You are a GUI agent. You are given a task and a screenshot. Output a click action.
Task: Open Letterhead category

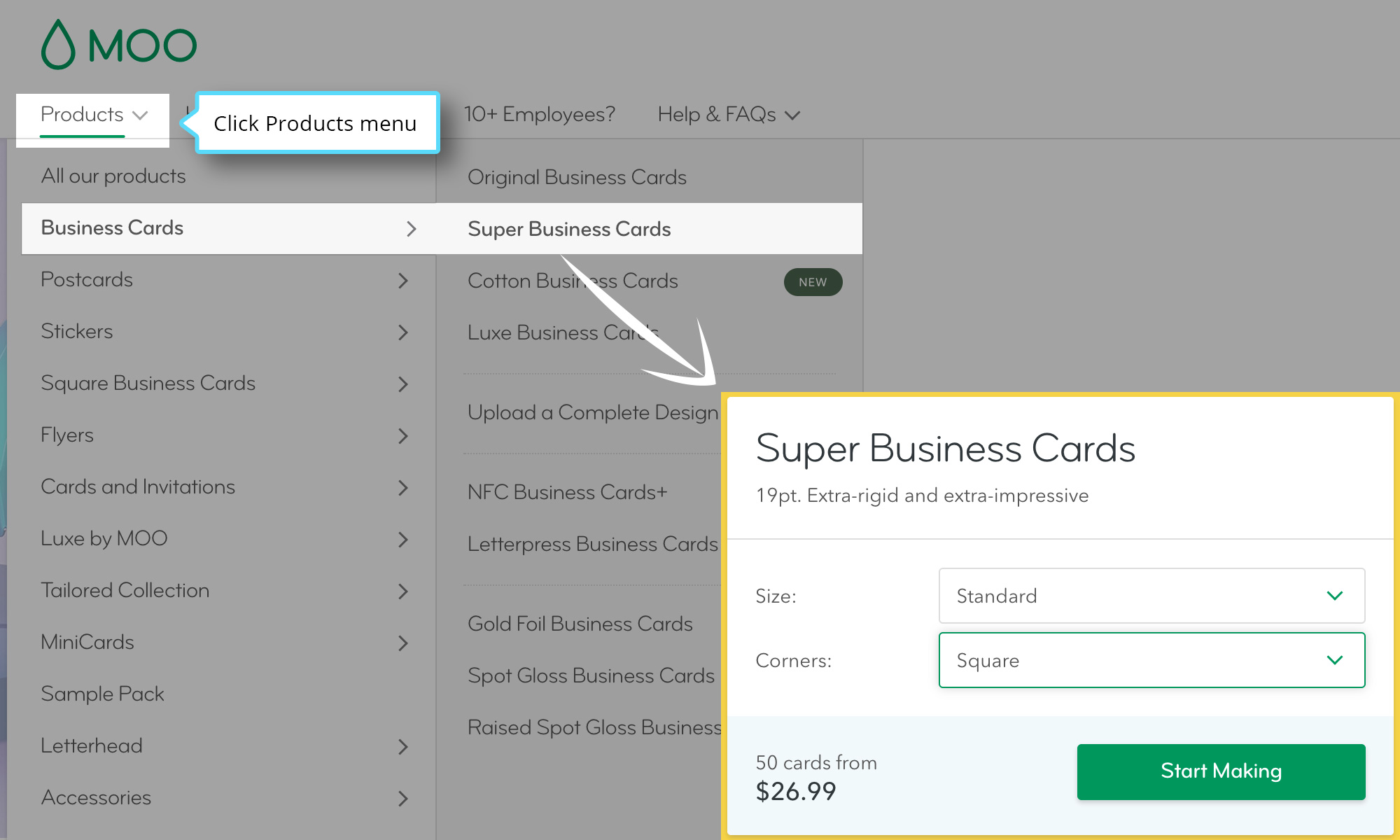[92, 745]
